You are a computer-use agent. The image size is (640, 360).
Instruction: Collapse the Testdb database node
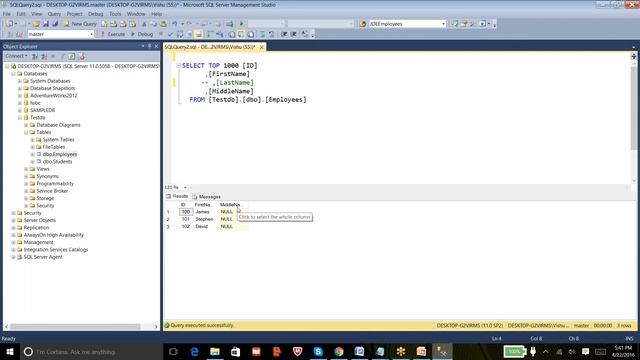20,118
